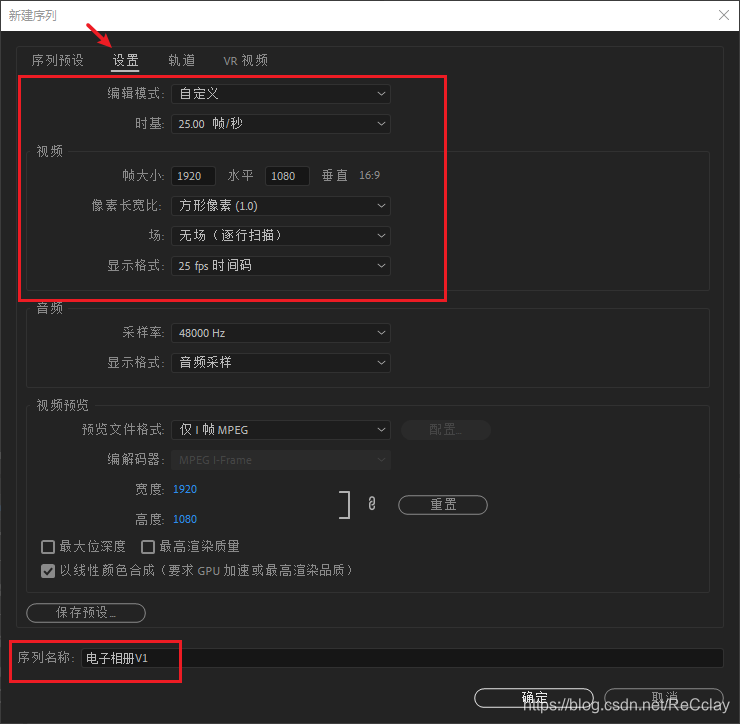Image resolution: width=740 pixels, height=724 pixels.
Task: Click 序列名称 field with 电子相册V1
Action: pos(402,658)
